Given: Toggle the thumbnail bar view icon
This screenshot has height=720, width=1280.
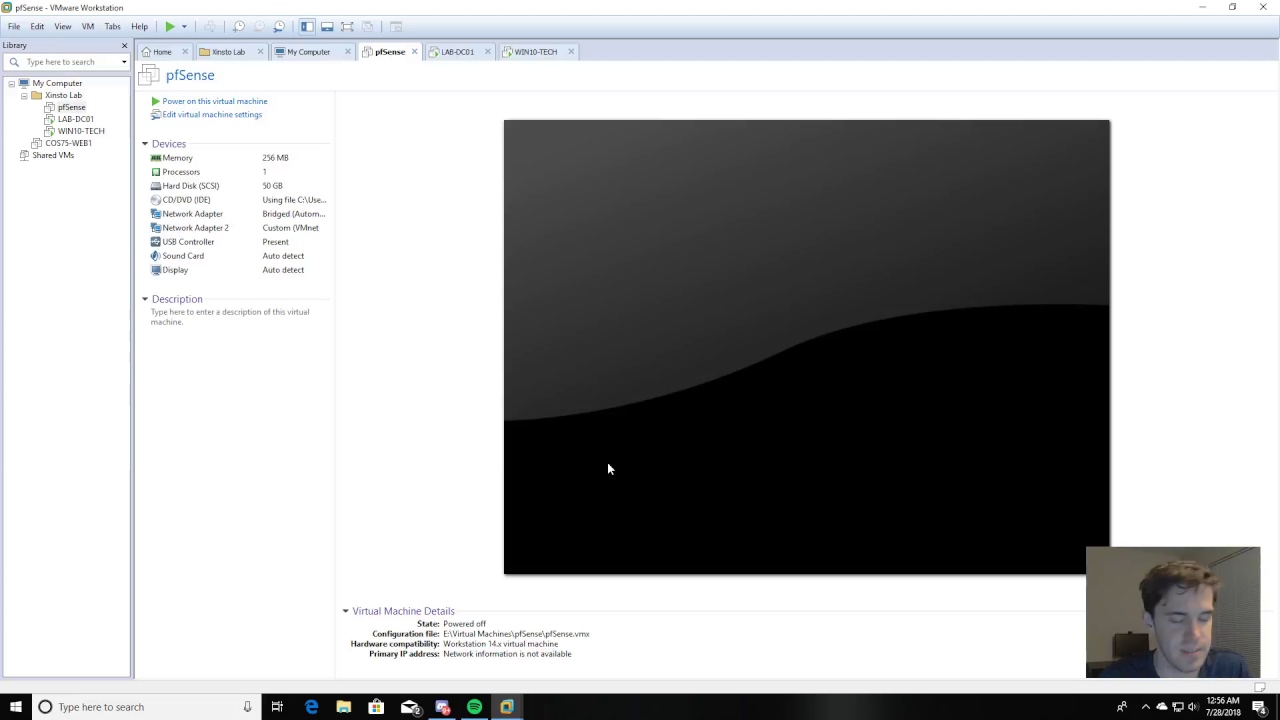Looking at the screenshot, I should tap(327, 27).
